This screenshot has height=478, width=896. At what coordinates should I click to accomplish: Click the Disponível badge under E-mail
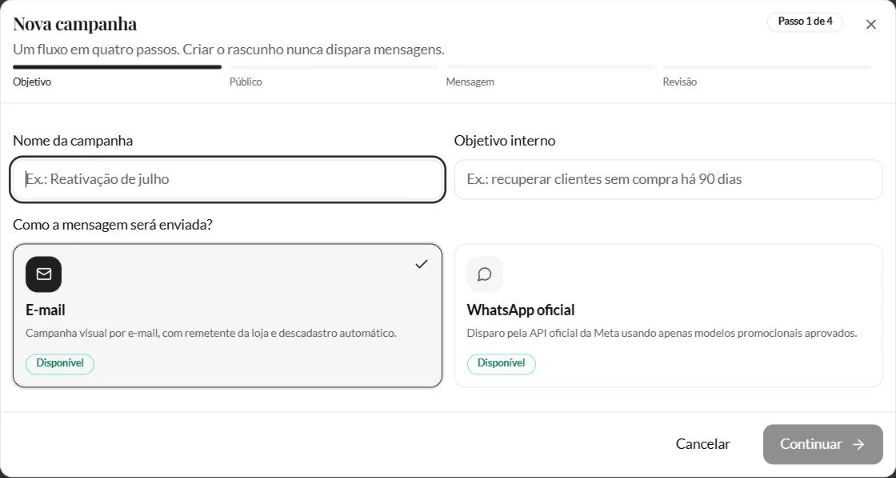60,363
